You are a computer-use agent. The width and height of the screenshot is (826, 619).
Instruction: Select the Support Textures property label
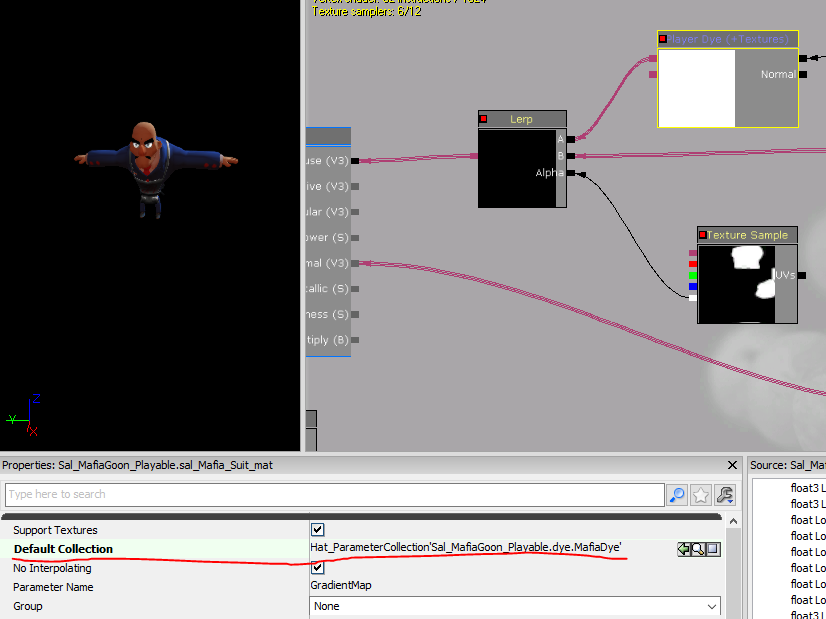55,530
